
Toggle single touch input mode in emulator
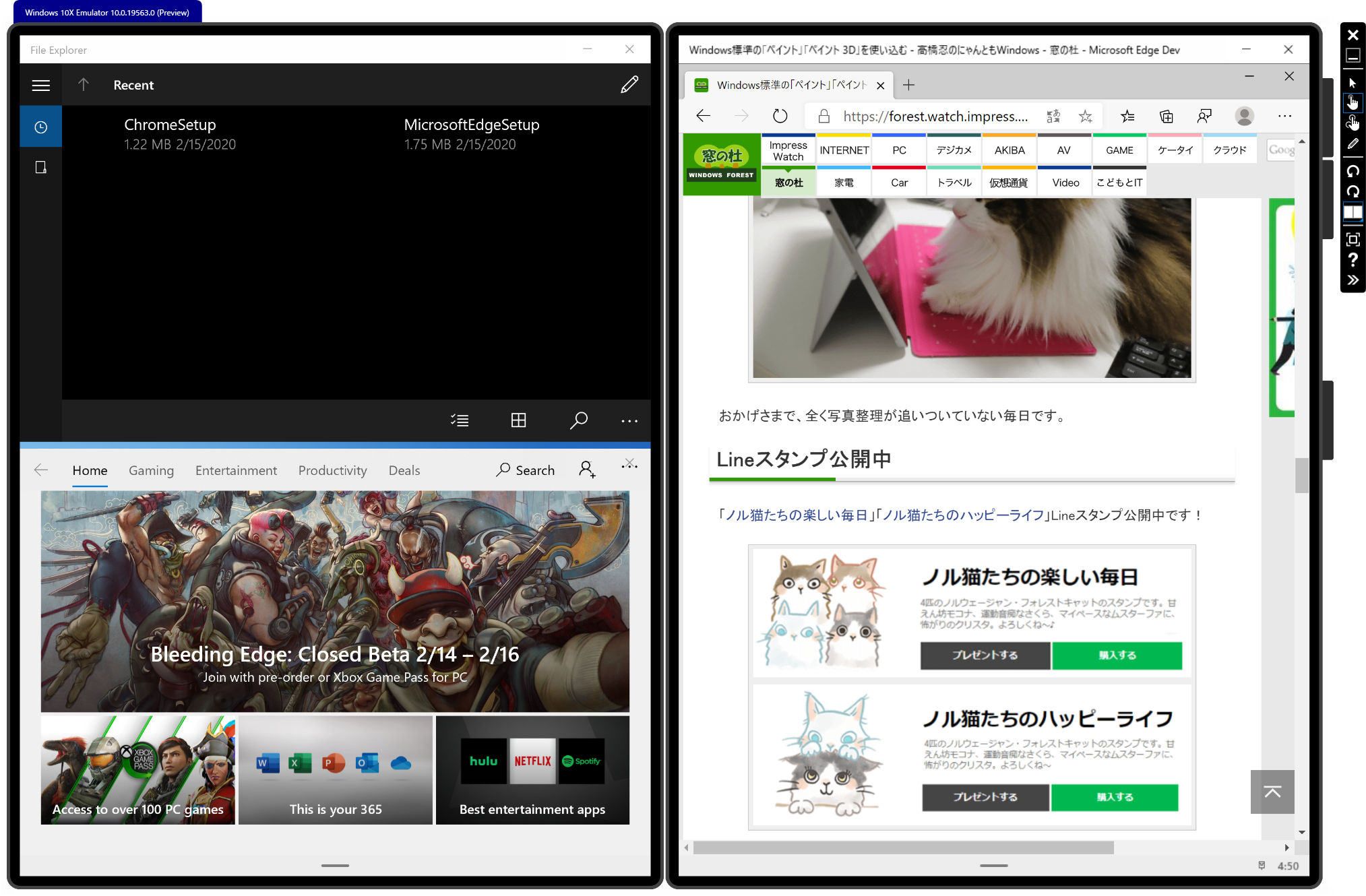1353,102
